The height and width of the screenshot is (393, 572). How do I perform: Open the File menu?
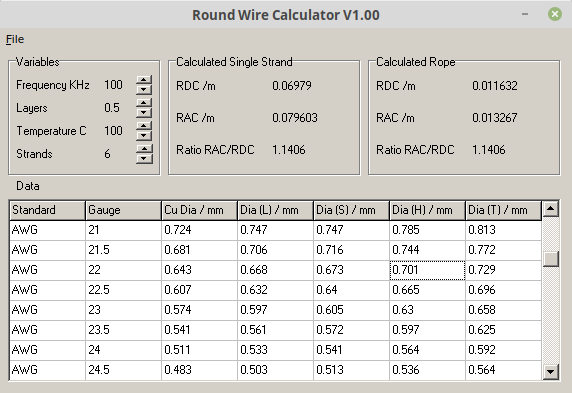(15, 39)
